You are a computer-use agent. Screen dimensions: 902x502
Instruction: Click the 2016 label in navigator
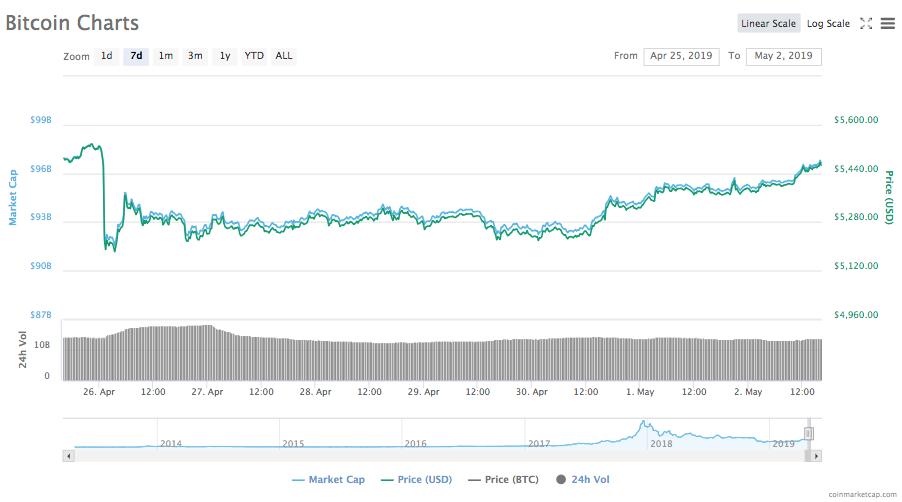tap(415, 444)
